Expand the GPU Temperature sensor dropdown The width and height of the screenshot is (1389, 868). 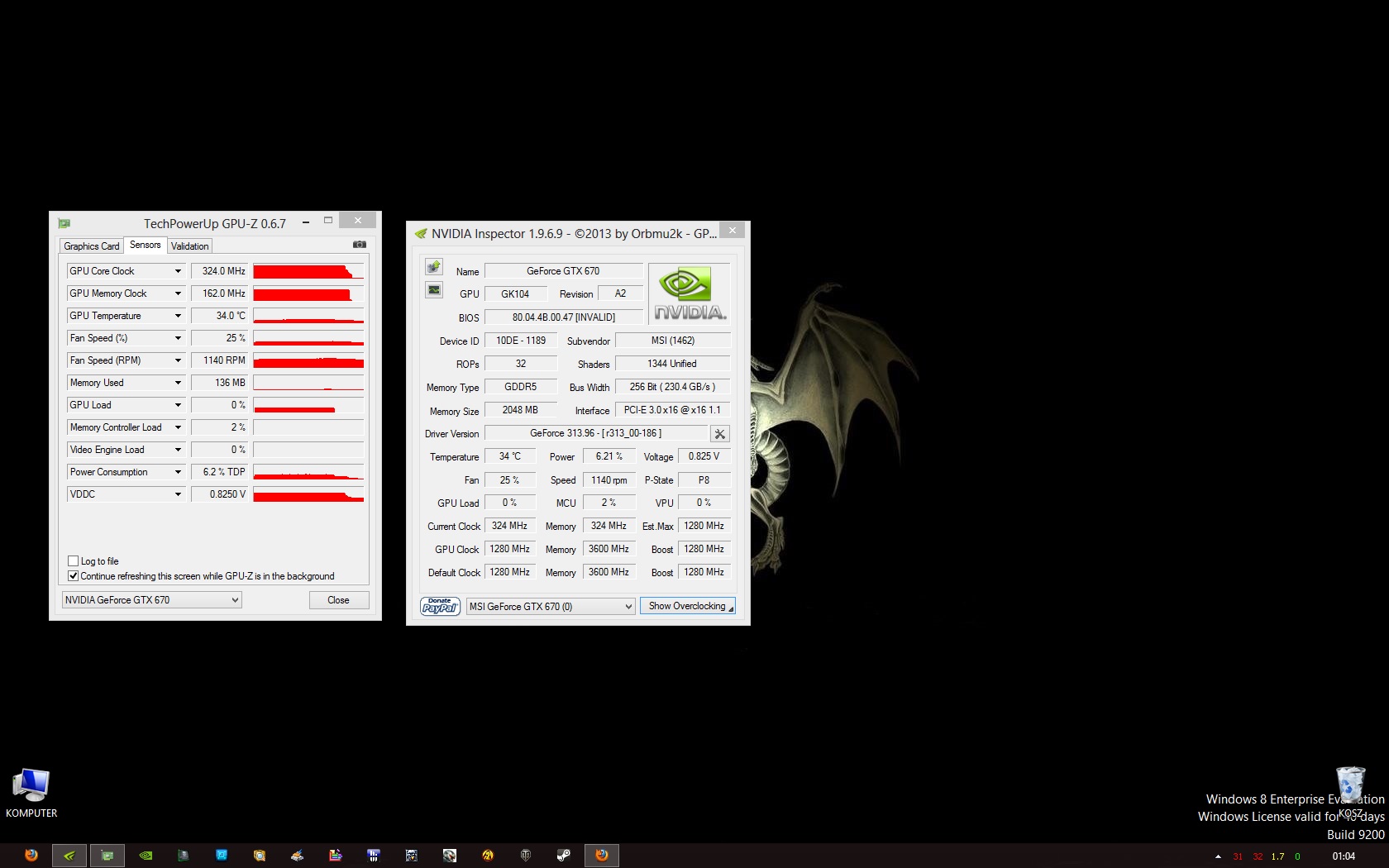[178, 316]
